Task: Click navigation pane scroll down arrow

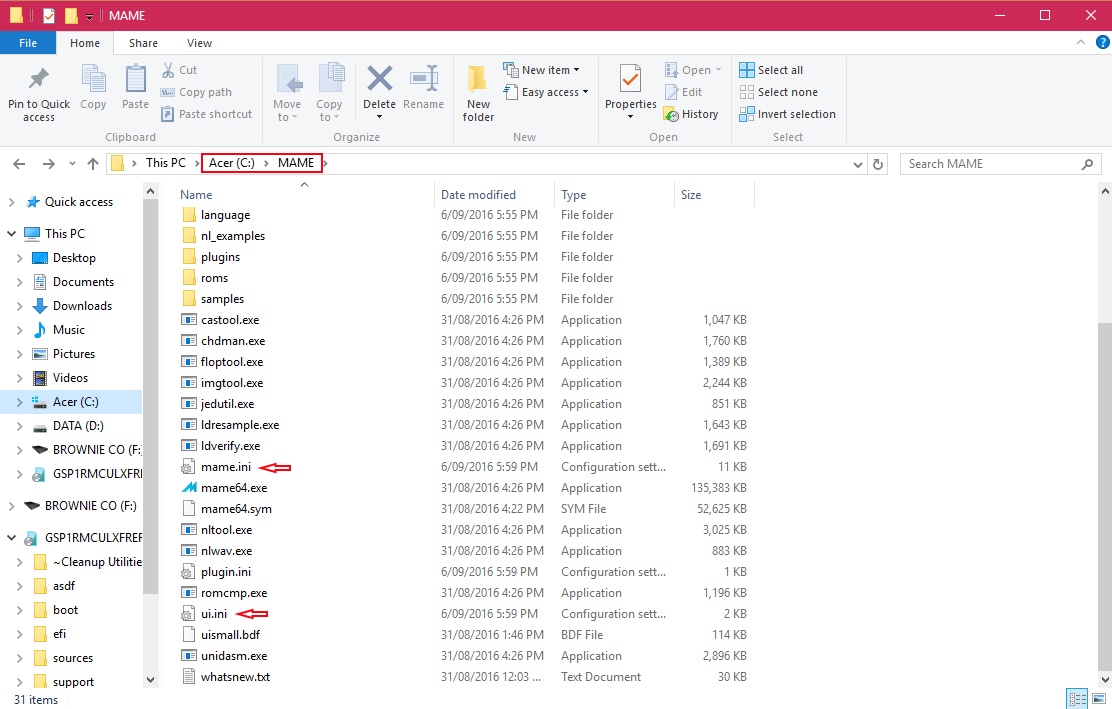Action: pos(150,679)
